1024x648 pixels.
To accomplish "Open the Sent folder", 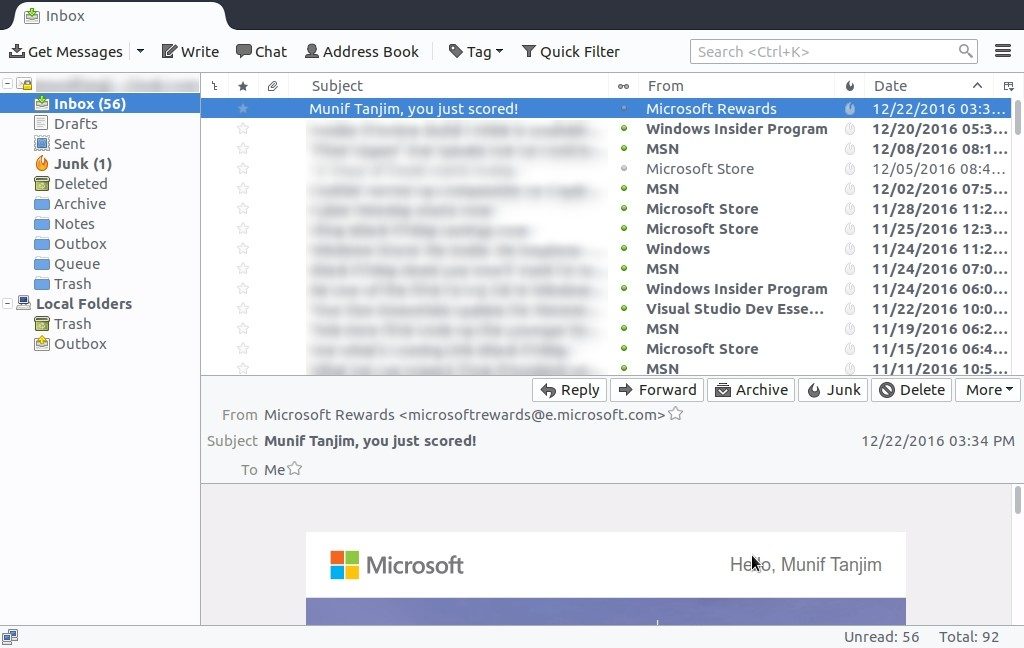I will coord(69,144).
